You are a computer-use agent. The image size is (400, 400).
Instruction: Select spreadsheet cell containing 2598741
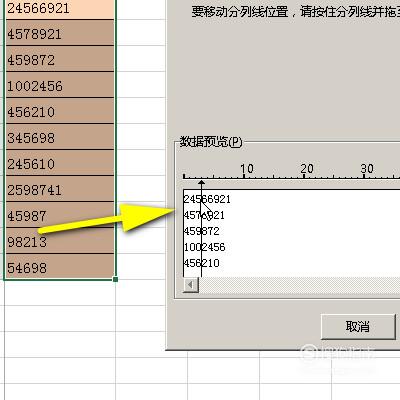(60, 189)
